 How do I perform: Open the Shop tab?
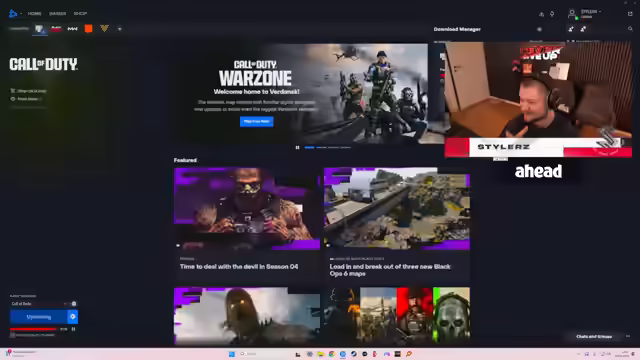point(80,13)
